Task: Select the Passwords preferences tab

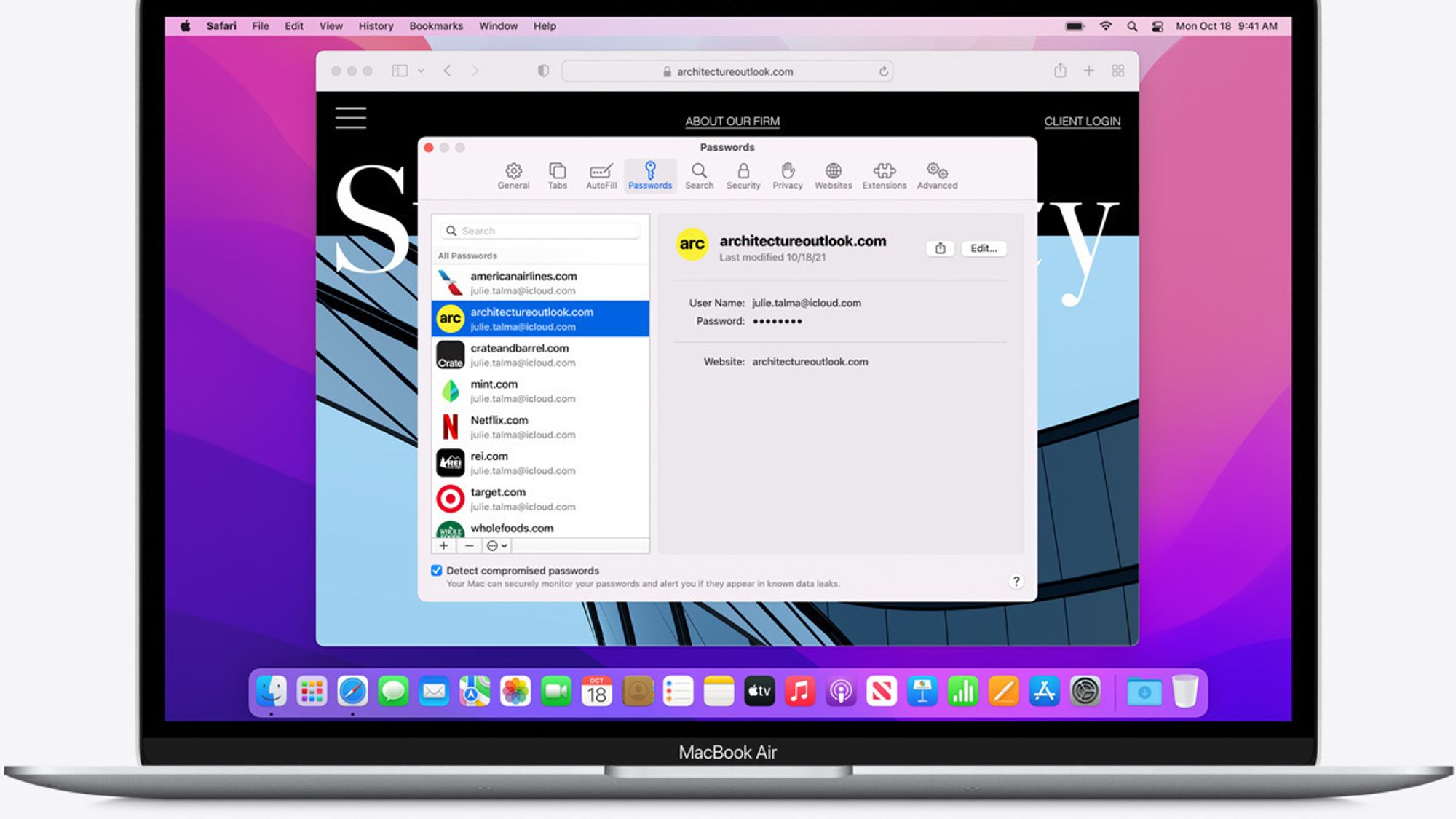Action: pyautogui.click(x=650, y=175)
